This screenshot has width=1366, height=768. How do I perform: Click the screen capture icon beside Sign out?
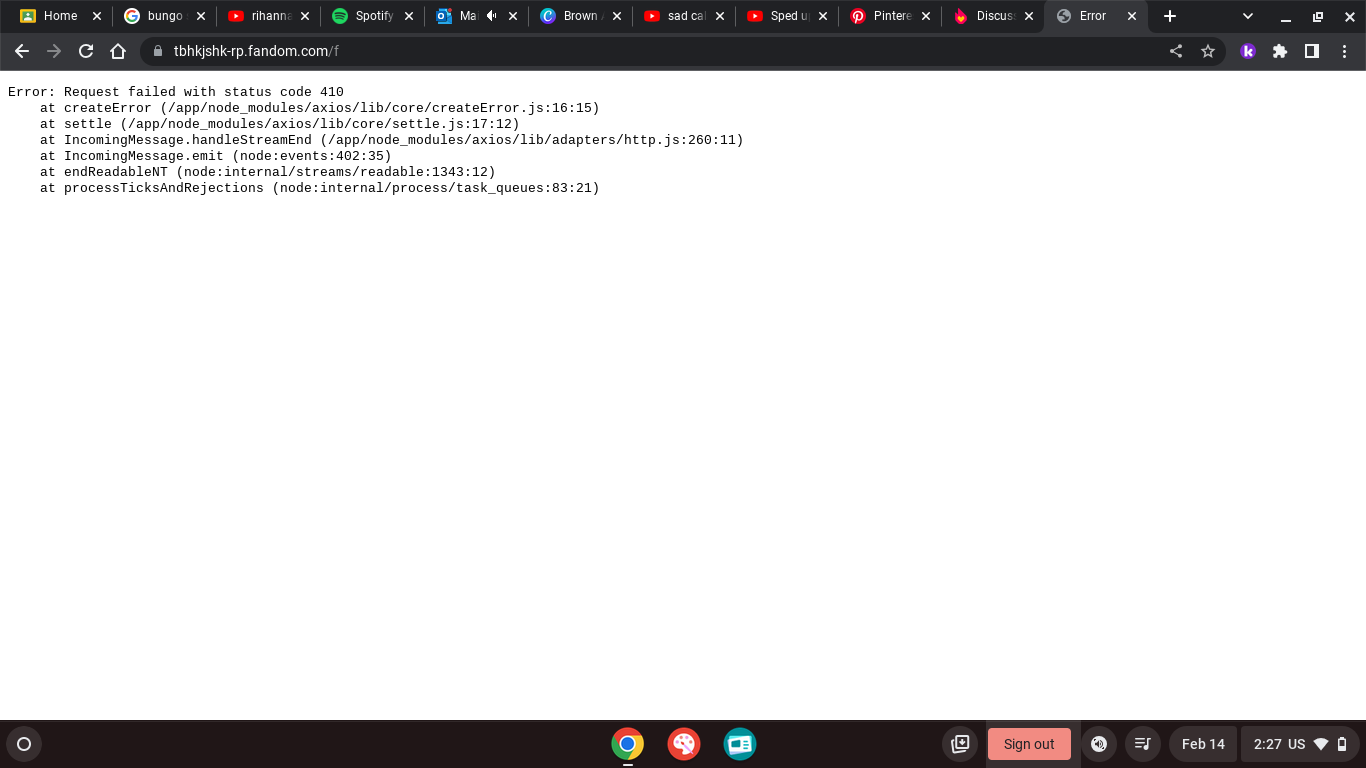coord(960,743)
